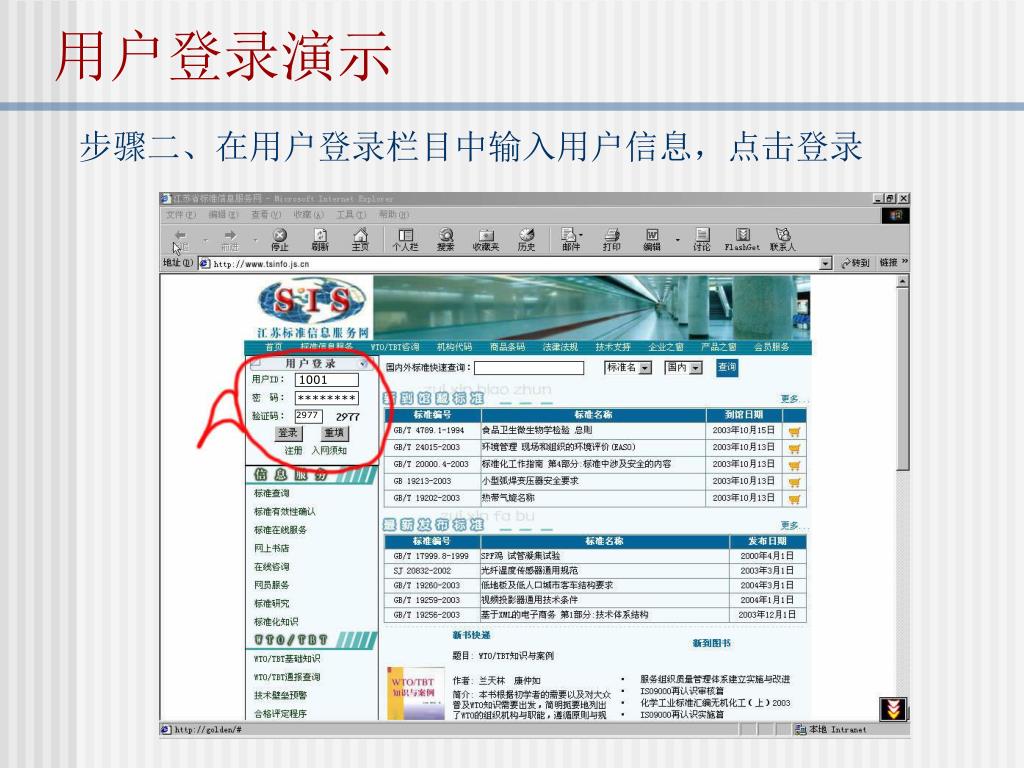The width and height of the screenshot is (1024, 768).
Task: Open the 法律法规 navigation tab
Action: click(560, 347)
